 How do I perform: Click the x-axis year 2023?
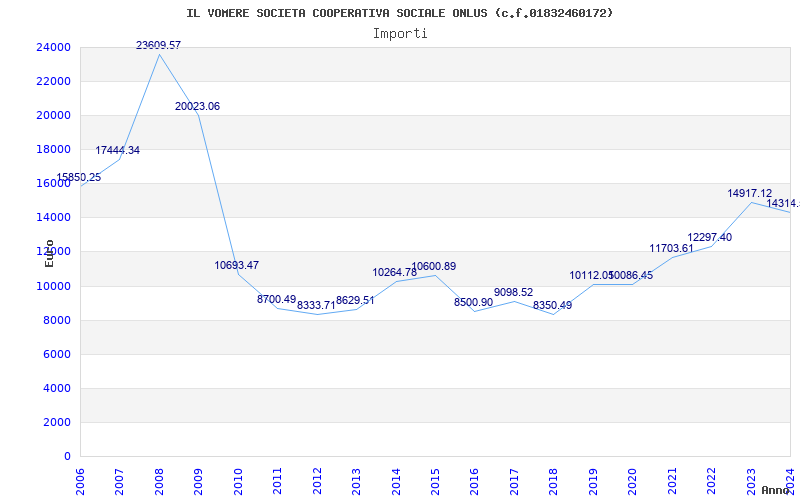pyautogui.click(x=751, y=481)
